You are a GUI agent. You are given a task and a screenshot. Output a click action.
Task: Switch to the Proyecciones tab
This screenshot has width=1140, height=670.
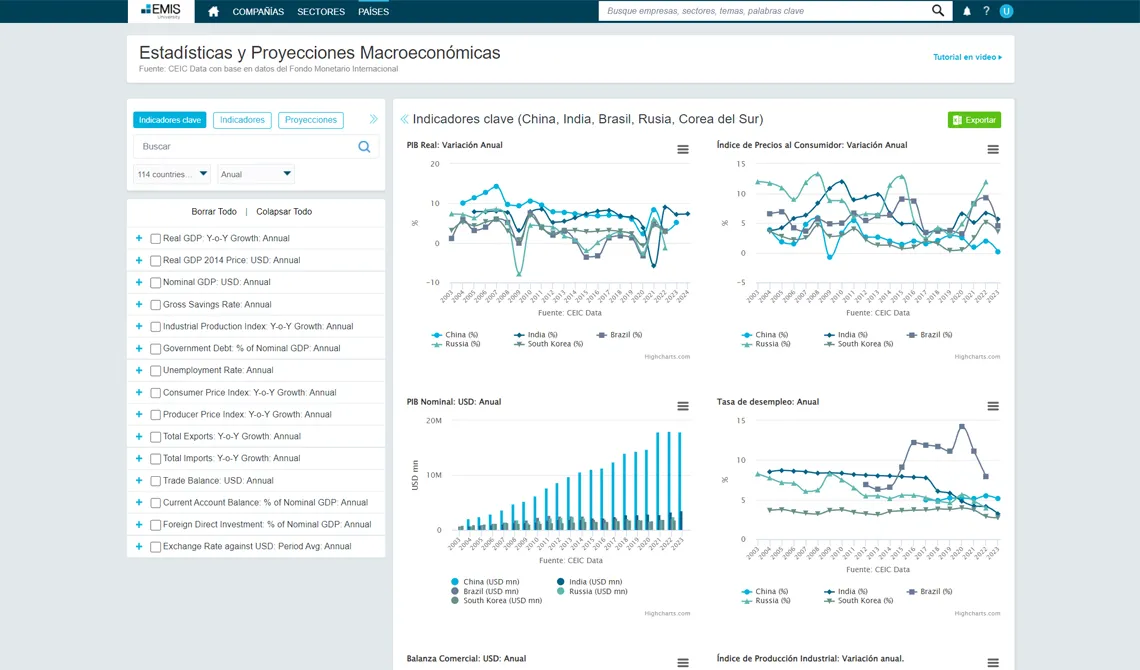[x=310, y=120]
